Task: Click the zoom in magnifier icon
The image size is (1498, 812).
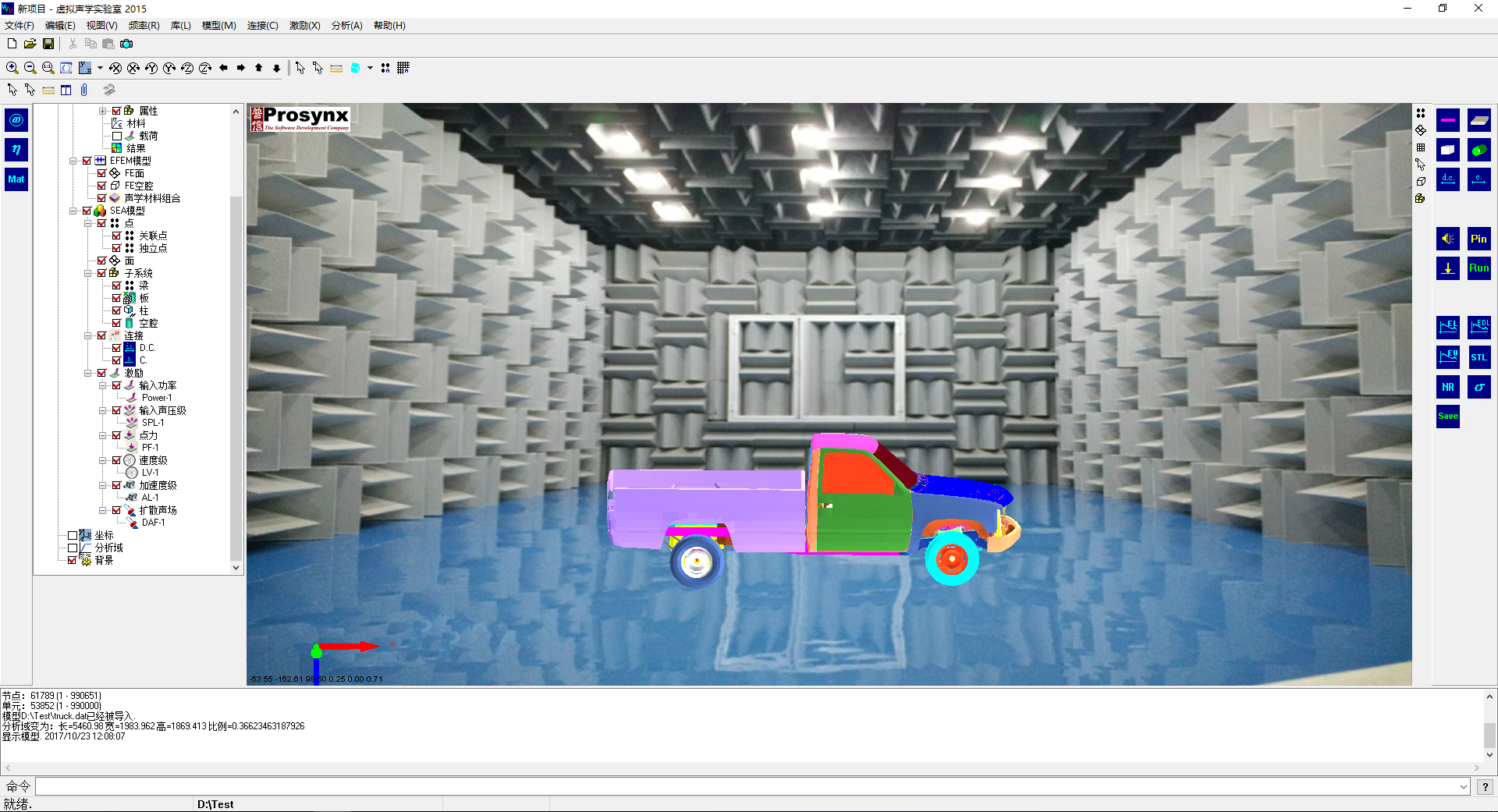Action: pyautogui.click(x=12, y=68)
